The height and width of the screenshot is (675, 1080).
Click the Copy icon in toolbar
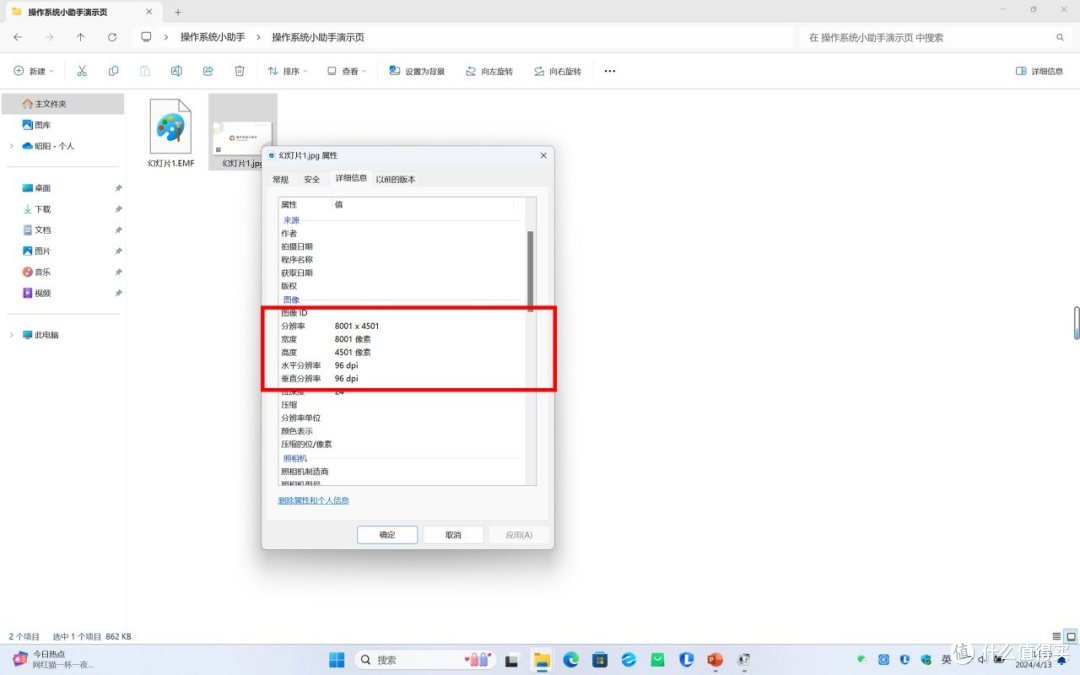[x=113, y=71]
